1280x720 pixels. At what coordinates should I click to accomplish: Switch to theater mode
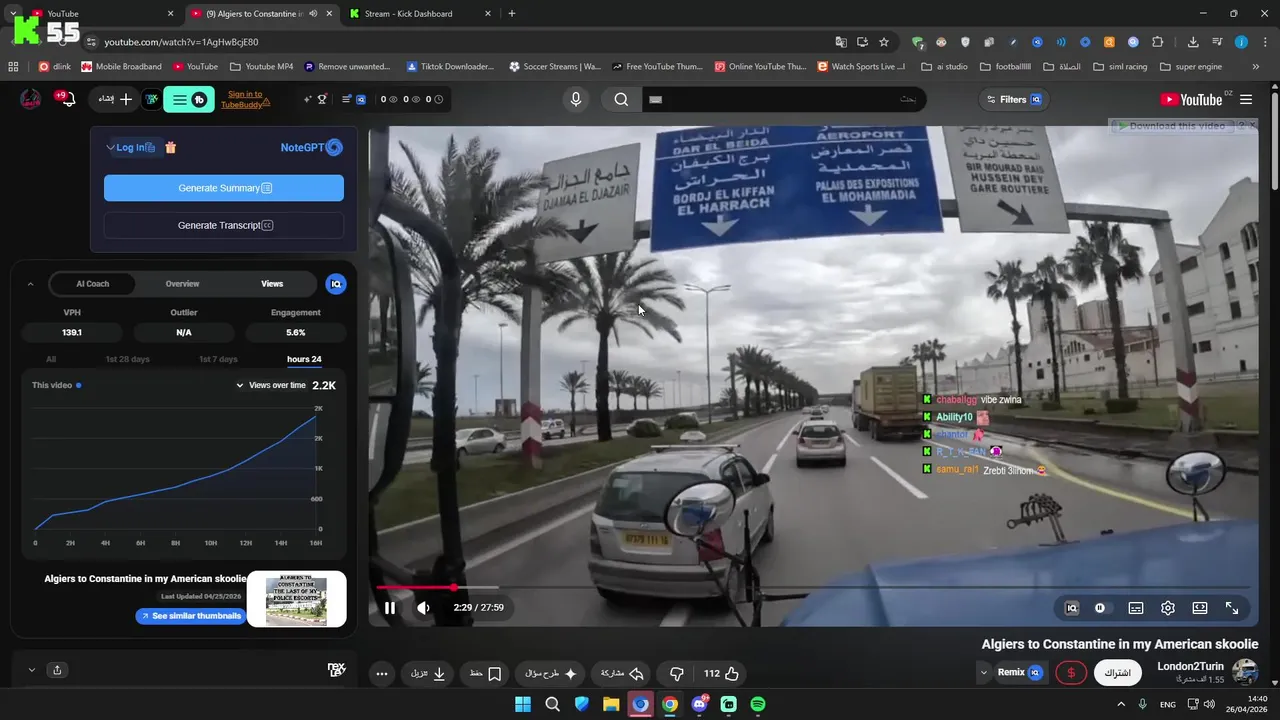pos(1200,608)
